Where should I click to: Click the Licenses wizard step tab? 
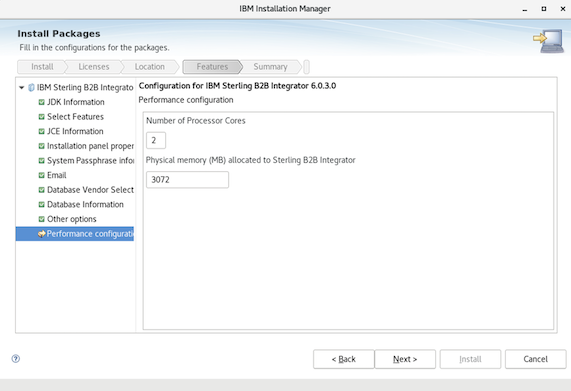(x=94, y=67)
